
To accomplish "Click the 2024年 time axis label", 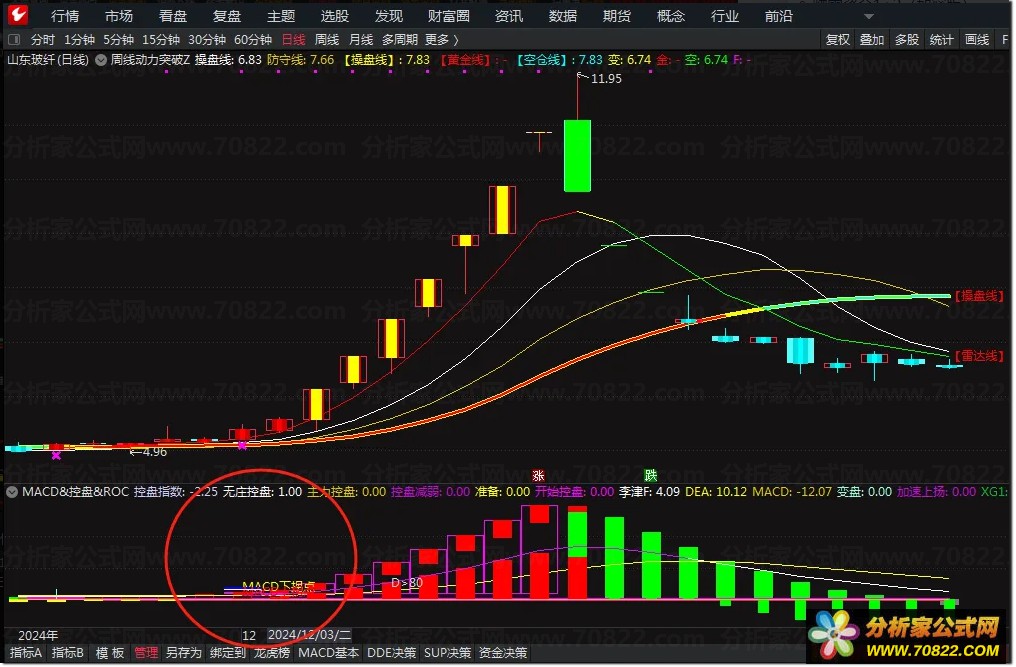I will click(x=38, y=636).
